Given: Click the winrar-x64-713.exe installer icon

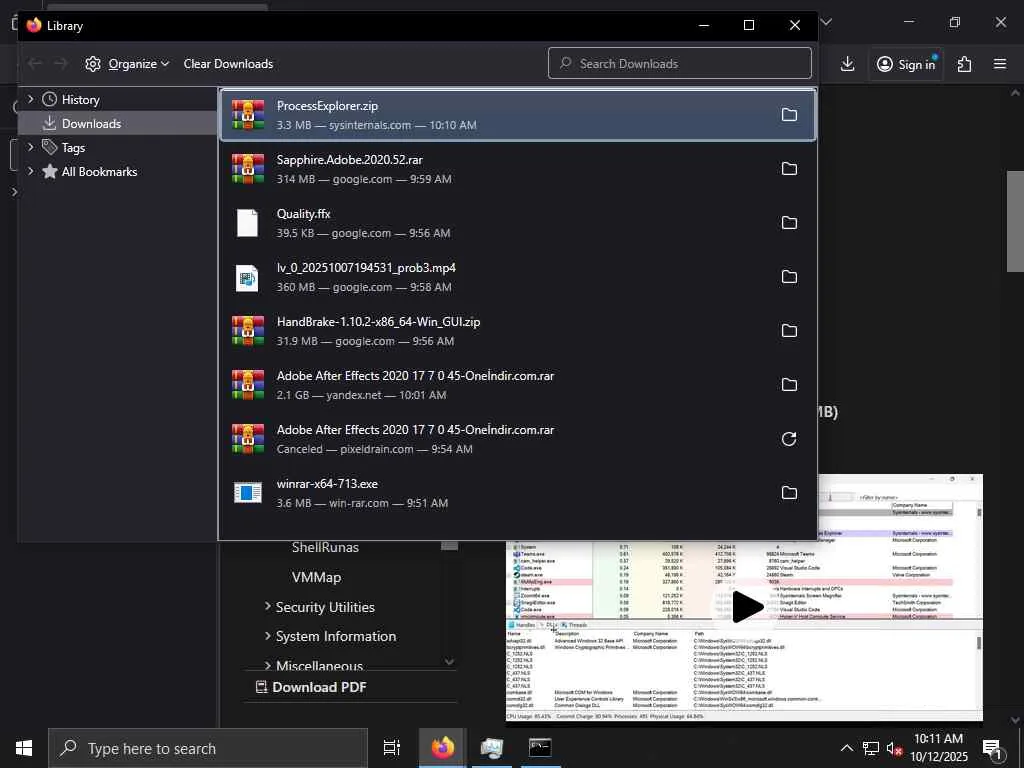Looking at the screenshot, I should tap(248, 493).
